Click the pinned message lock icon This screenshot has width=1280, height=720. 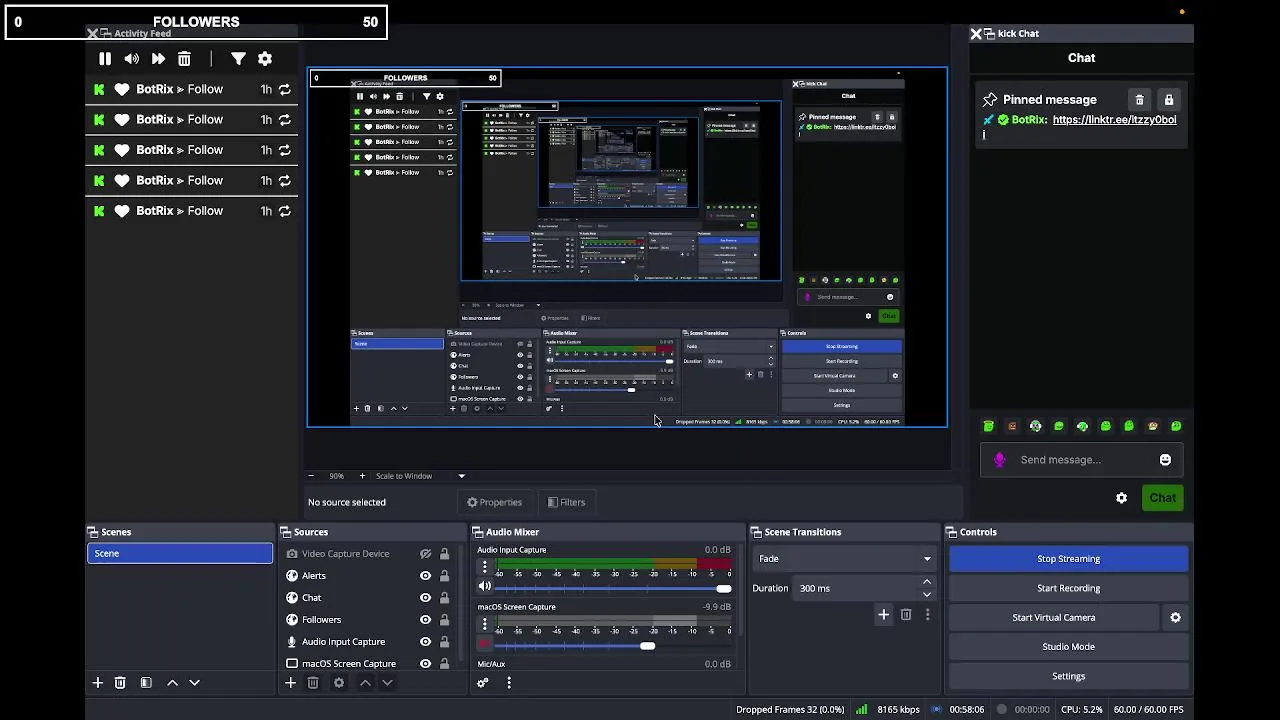[1168, 100]
